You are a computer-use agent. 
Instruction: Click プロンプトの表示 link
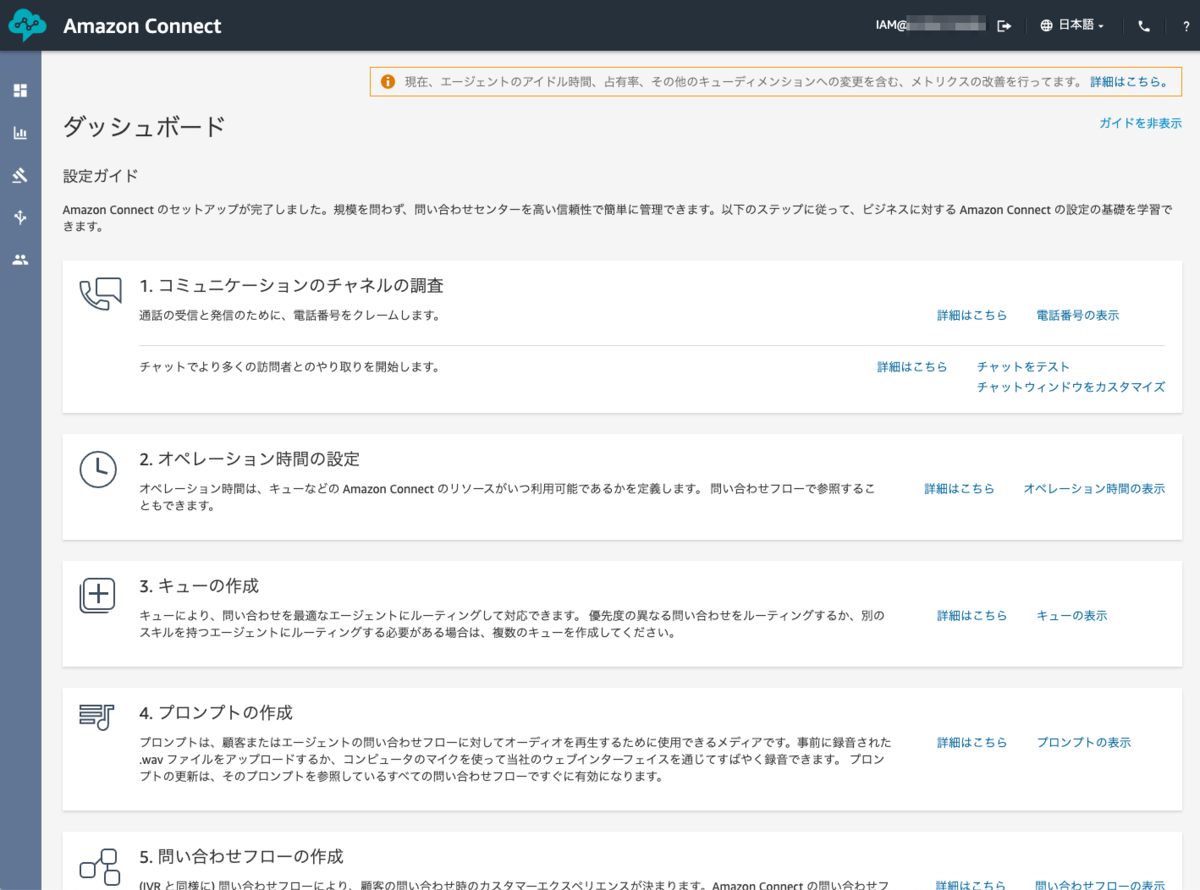(1084, 743)
